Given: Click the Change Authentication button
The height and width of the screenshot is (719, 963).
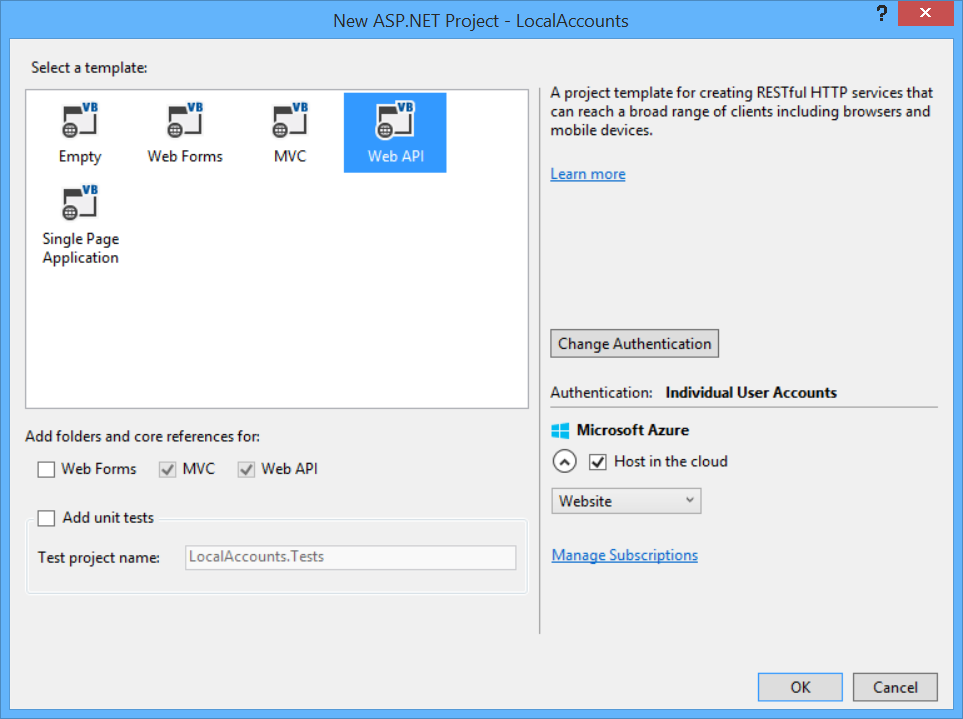Looking at the screenshot, I should click(x=634, y=344).
